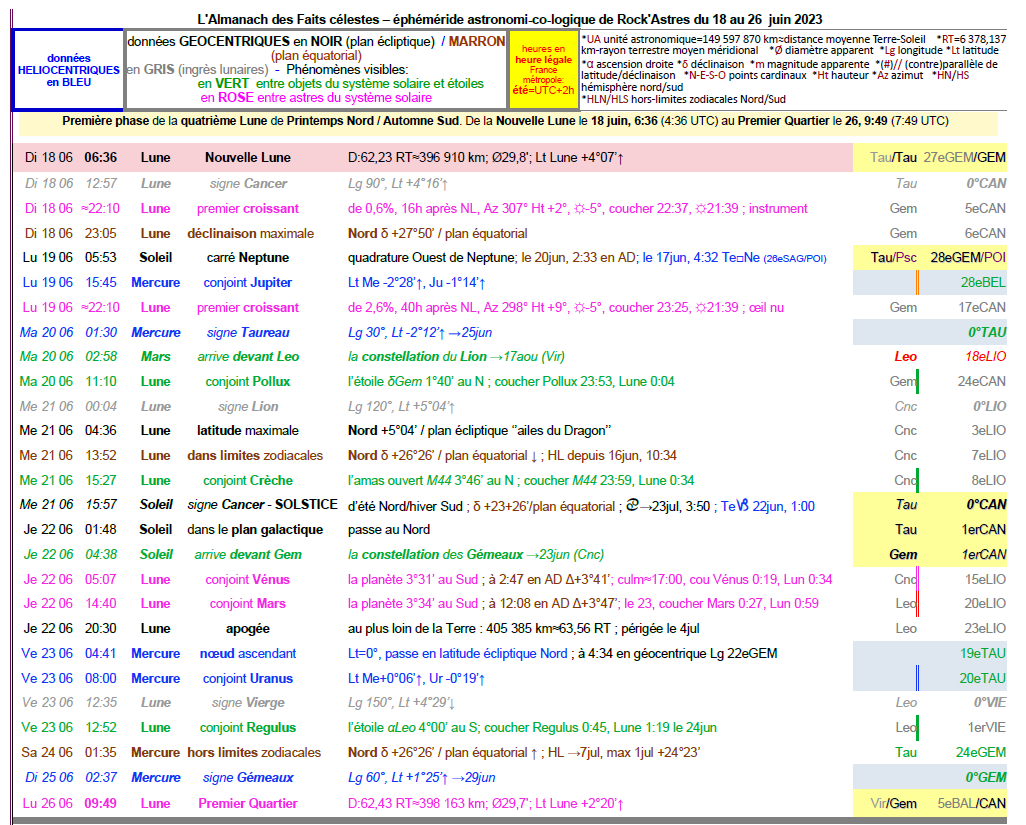
Task: Click the time "12:35"
Action: (101, 703)
